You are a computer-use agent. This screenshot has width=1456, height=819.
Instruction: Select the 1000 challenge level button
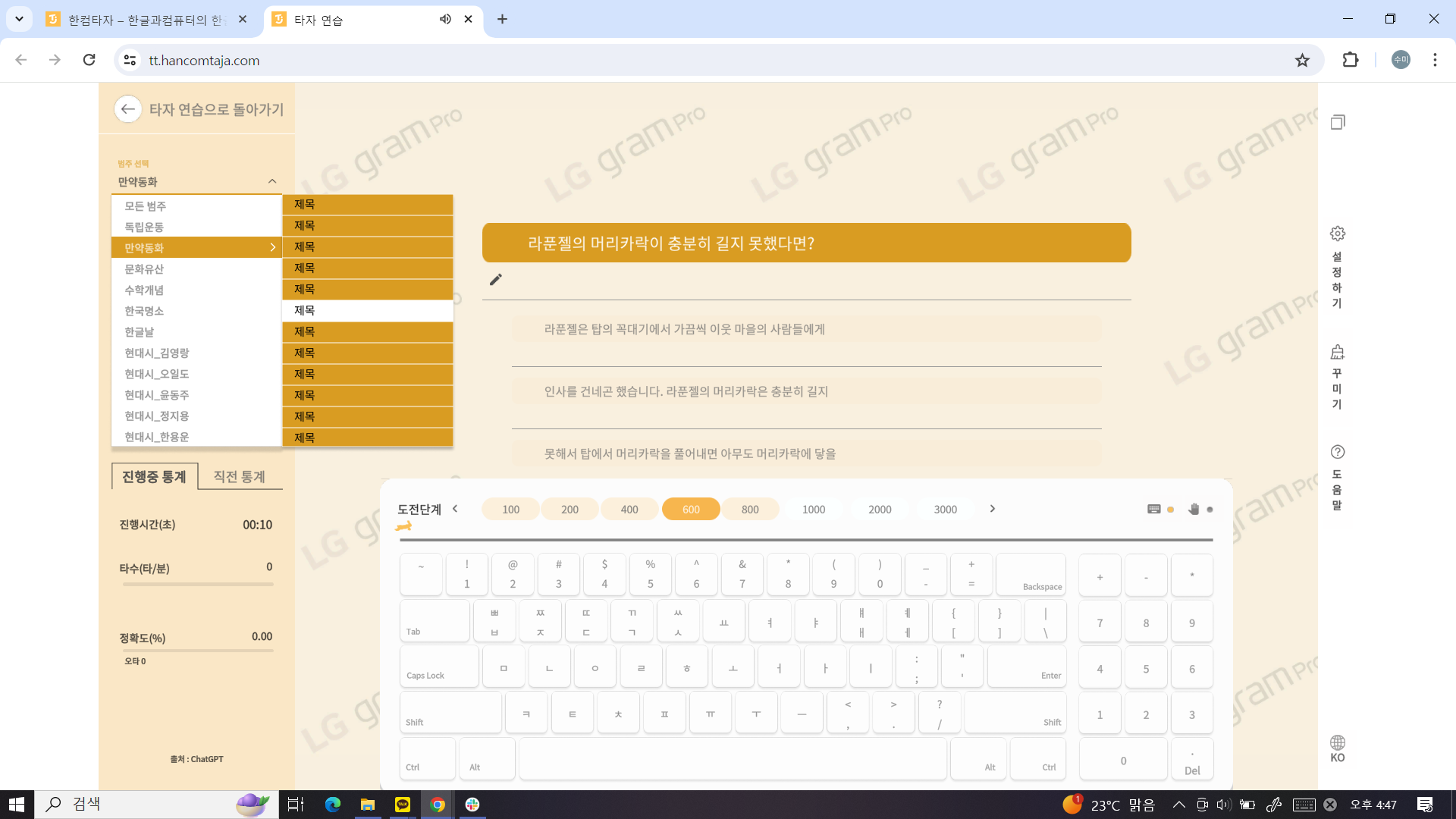click(x=813, y=509)
